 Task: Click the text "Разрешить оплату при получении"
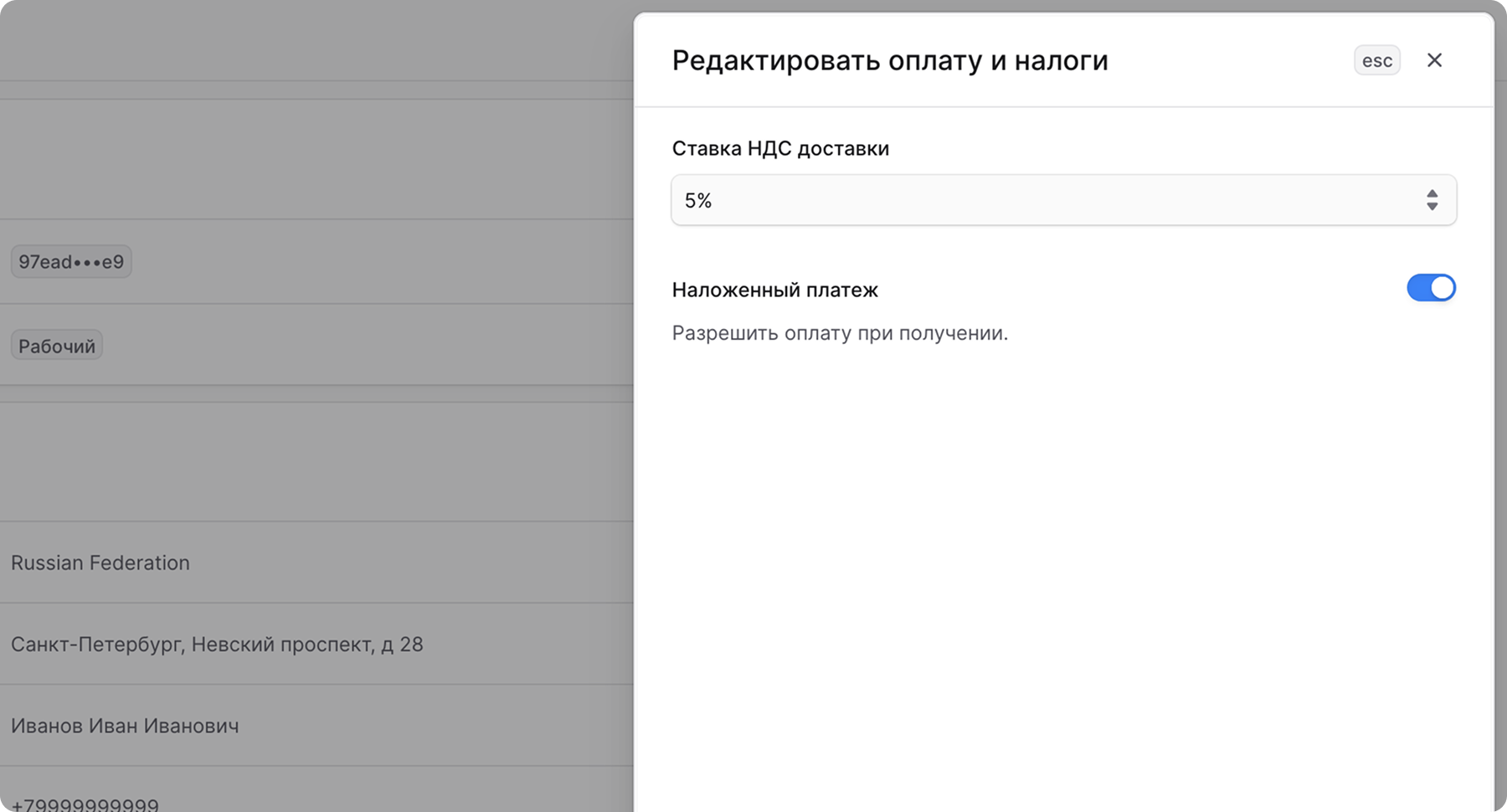[x=840, y=332]
